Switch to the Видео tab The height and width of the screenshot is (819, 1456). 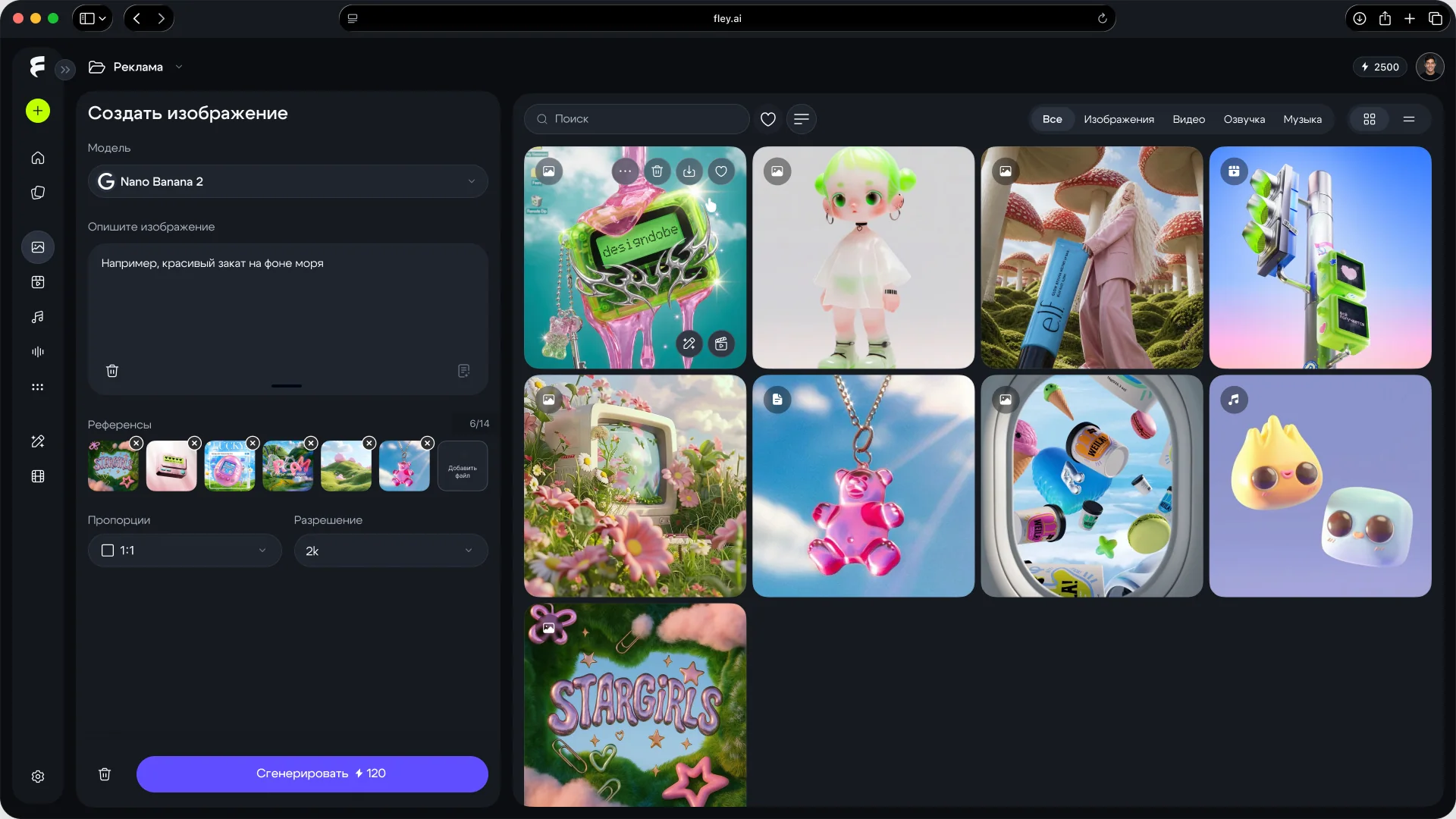pos(1189,119)
